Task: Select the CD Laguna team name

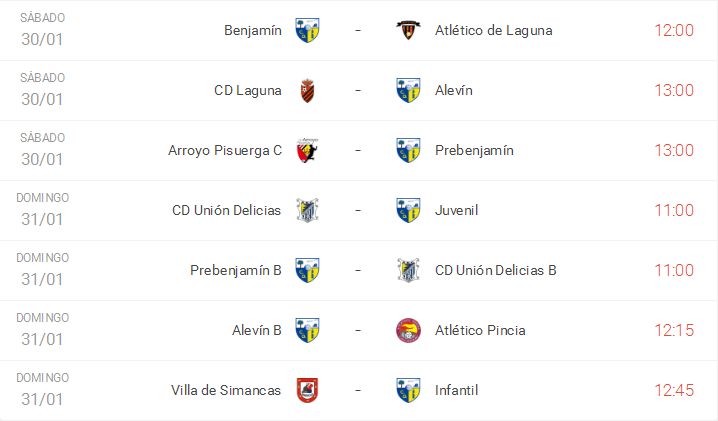Action: coord(248,90)
